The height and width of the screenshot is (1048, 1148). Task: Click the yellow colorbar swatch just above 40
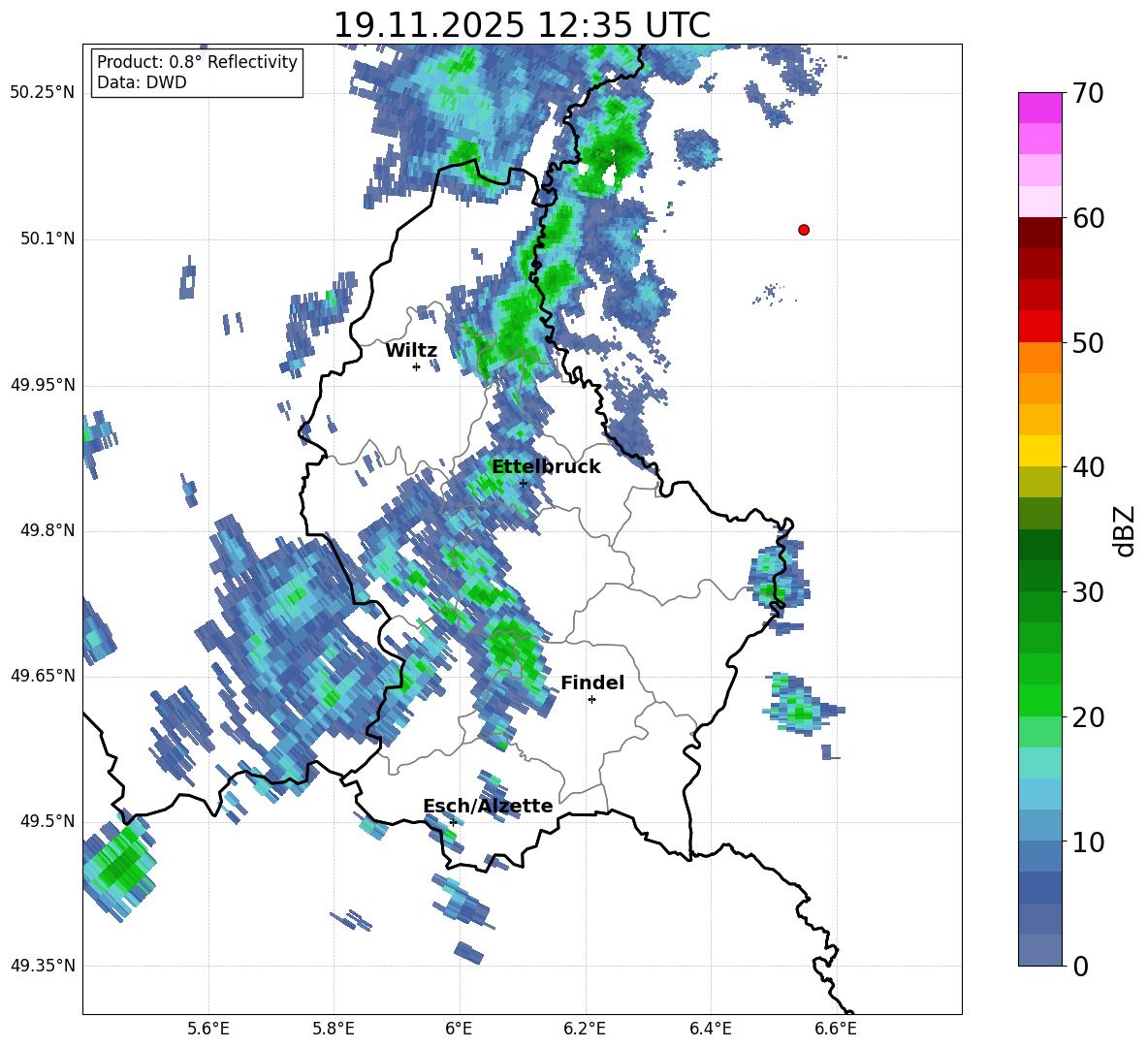point(1039,451)
